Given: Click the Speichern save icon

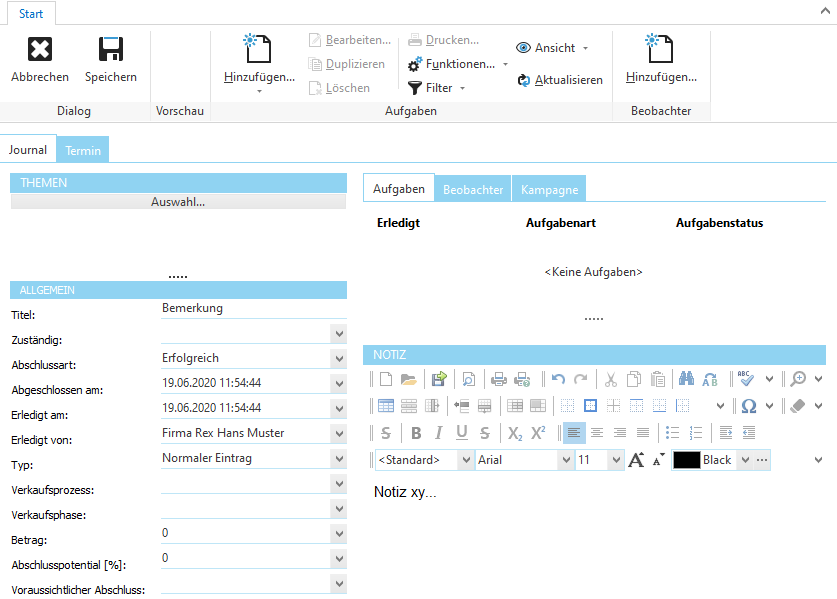Looking at the screenshot, I should click(110, 47).
